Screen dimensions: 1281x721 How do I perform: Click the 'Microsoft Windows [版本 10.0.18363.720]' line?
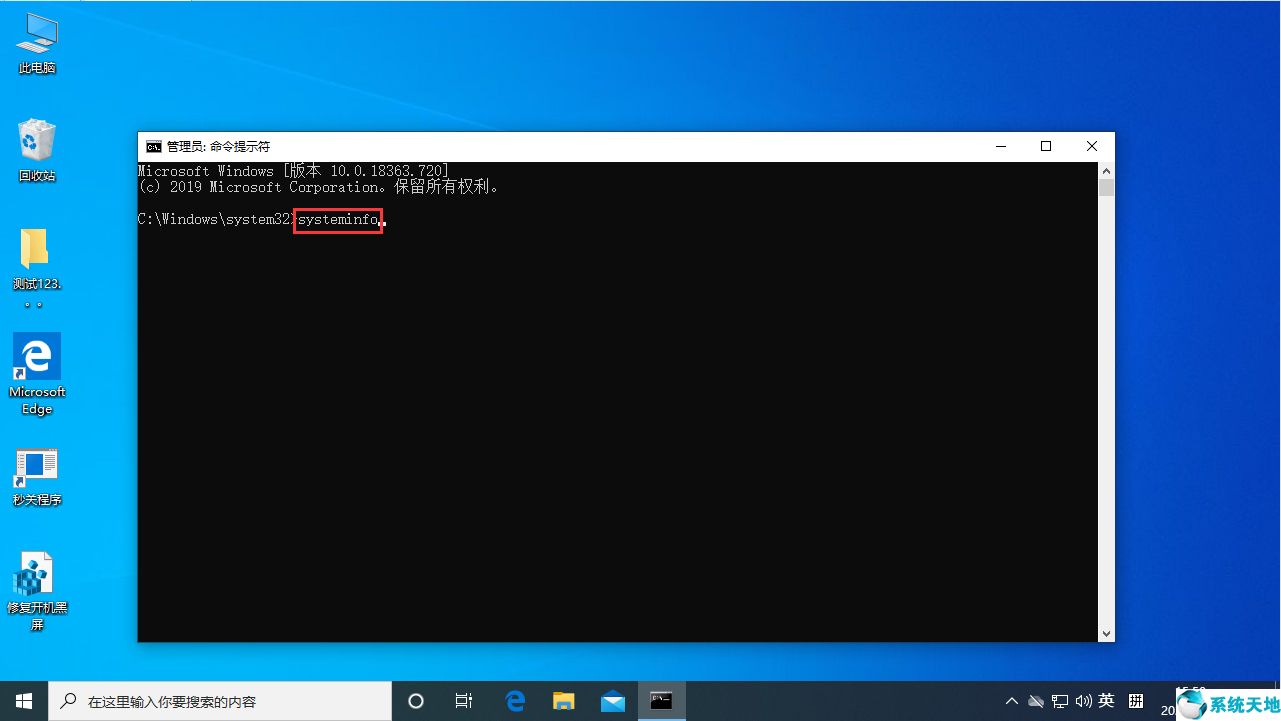point(294,171)
